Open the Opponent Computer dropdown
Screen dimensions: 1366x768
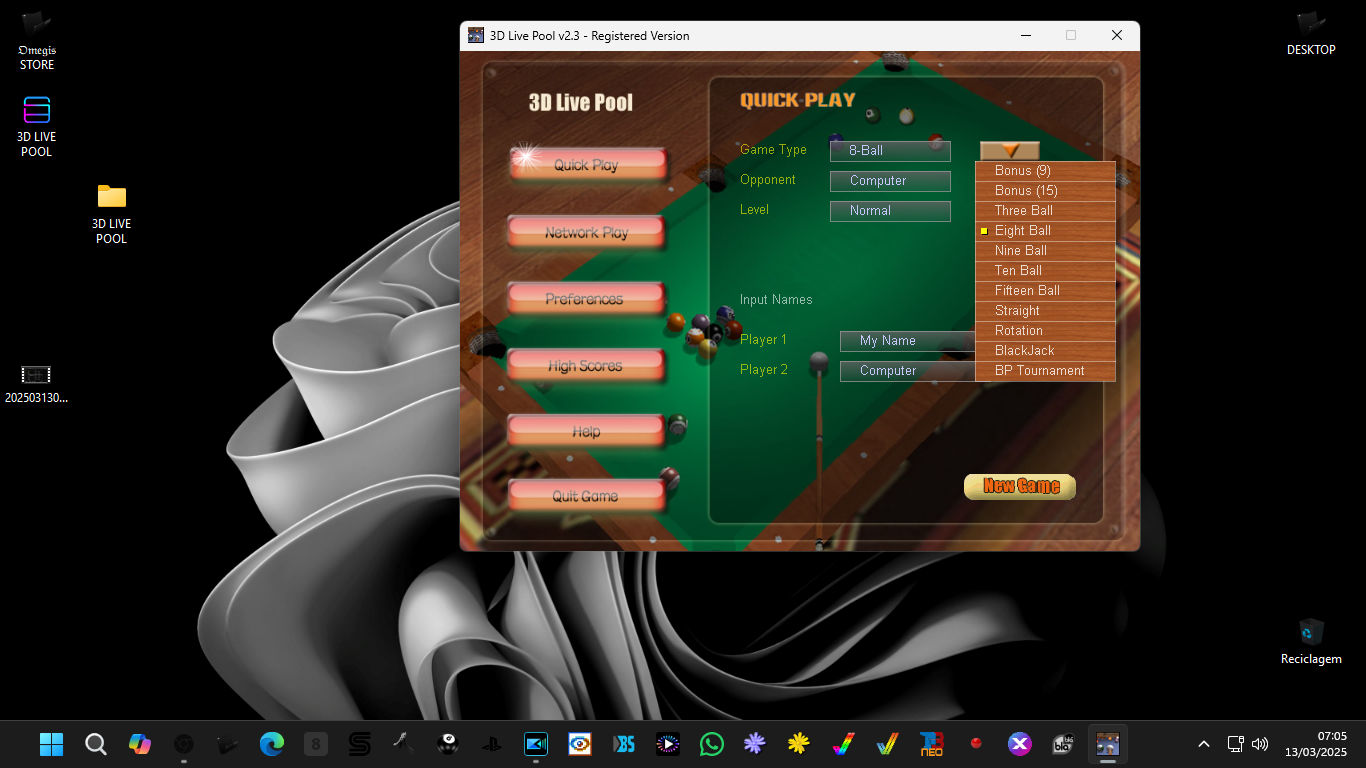(x=890, y=181)
